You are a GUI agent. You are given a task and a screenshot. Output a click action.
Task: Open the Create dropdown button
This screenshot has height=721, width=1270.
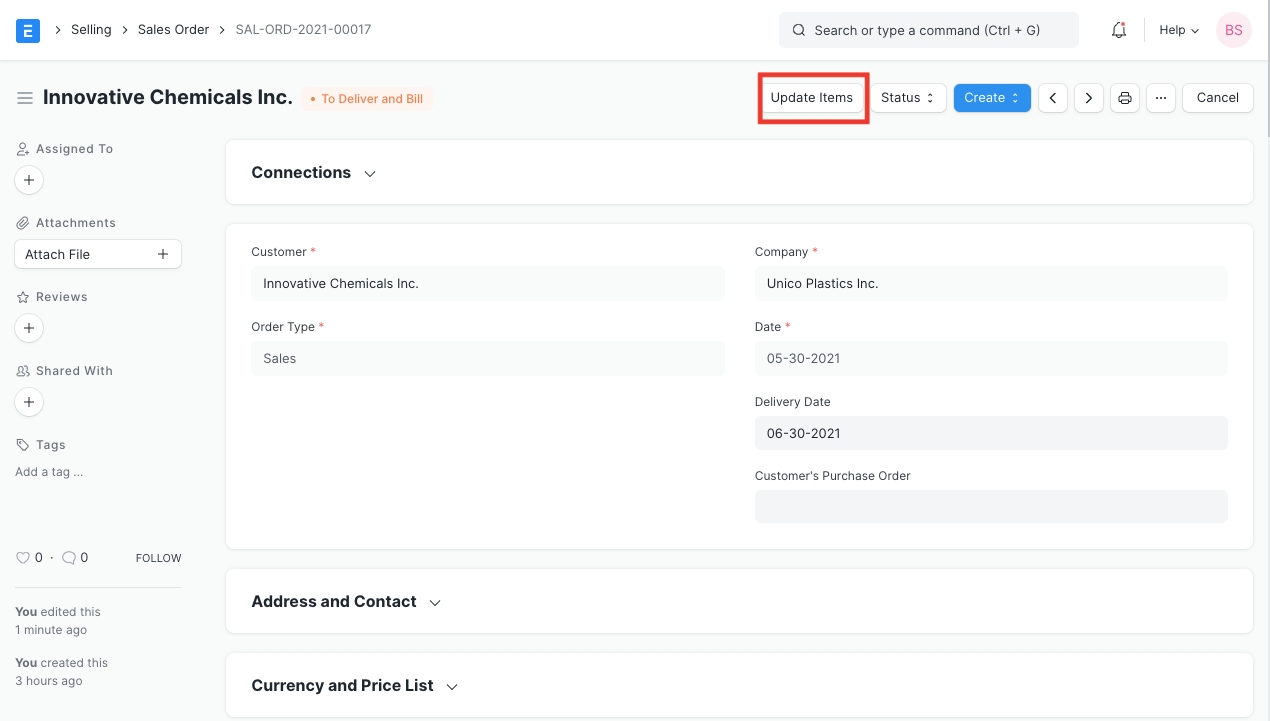pos(991,98)
